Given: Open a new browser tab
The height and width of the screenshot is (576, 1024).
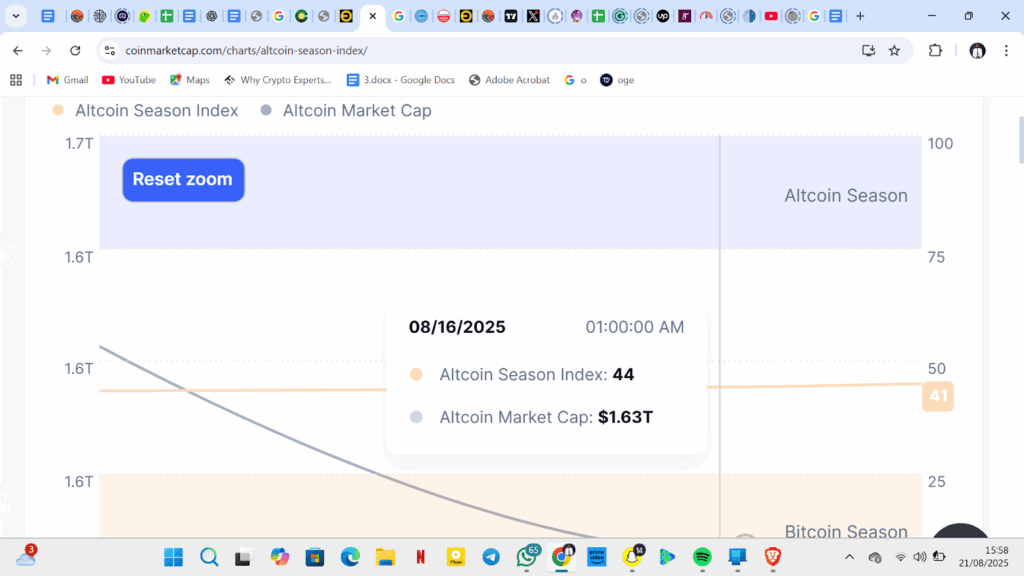Looking at the screenshot, I should coord(860,16).
